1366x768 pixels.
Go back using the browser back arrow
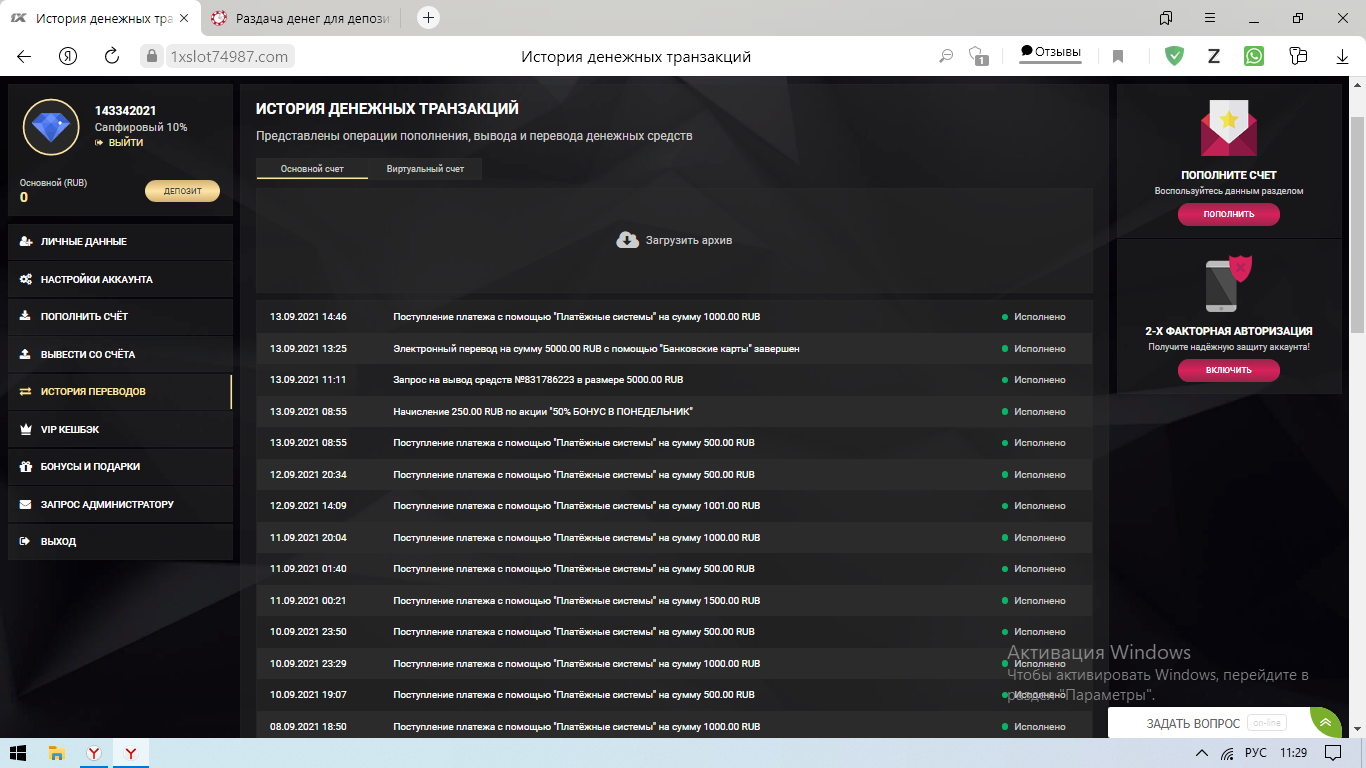click(24, 56)
